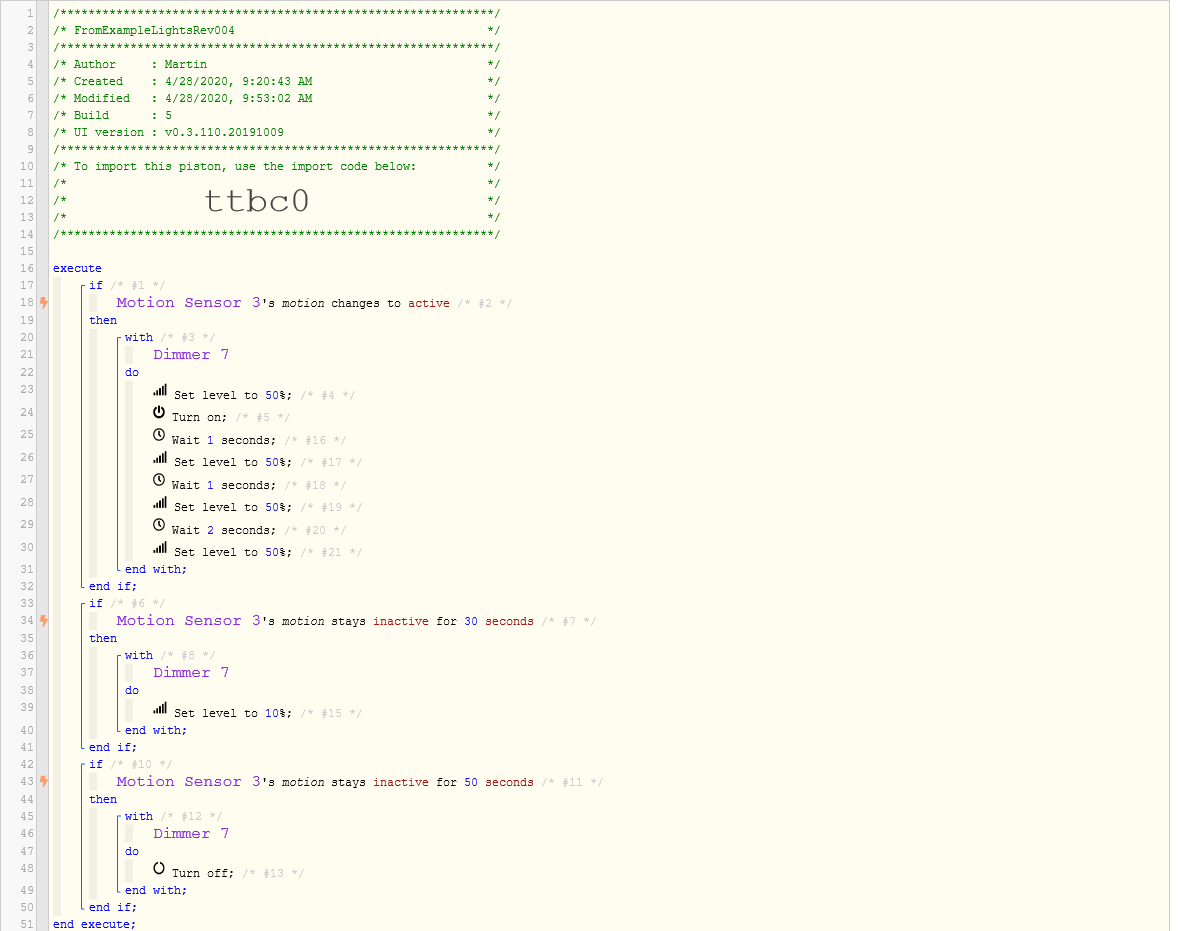Select the with statement #3
The height and width of the screenshot is (931, 1178).
139,337
